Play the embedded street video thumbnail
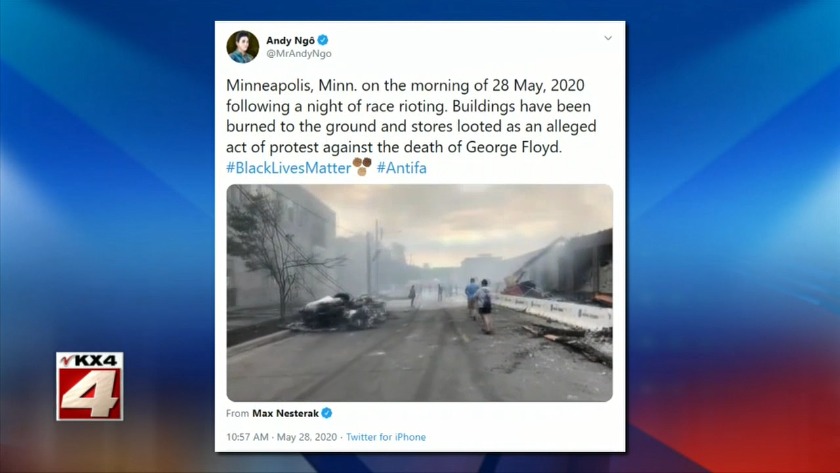840x473 pixels. [x=419, y=293]
